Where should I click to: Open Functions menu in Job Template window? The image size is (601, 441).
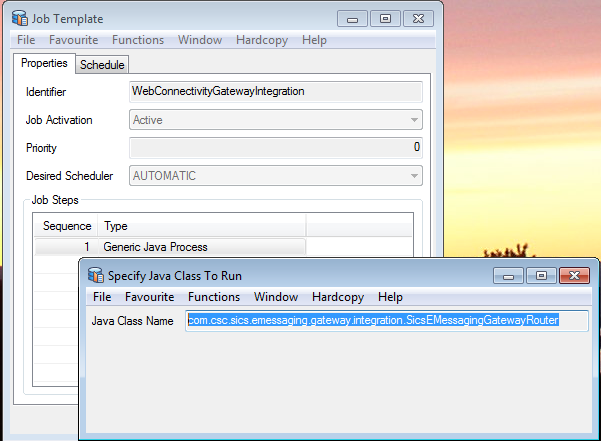point(138,40)
